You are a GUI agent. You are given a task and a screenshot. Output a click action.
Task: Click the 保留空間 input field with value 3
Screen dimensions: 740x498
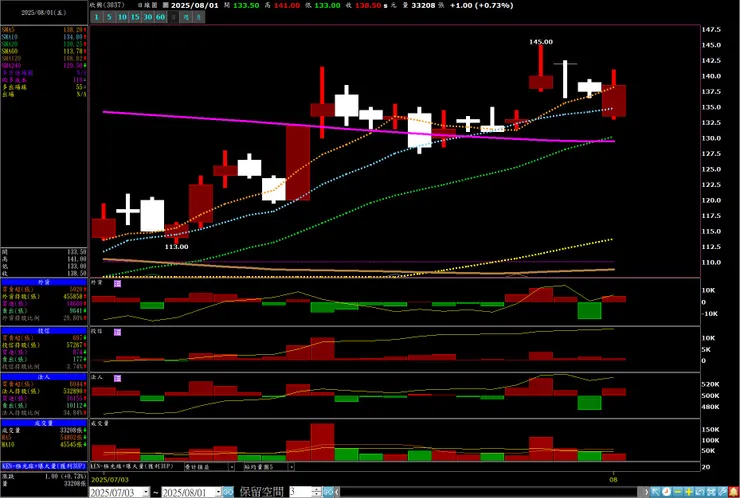click(300, 492)
